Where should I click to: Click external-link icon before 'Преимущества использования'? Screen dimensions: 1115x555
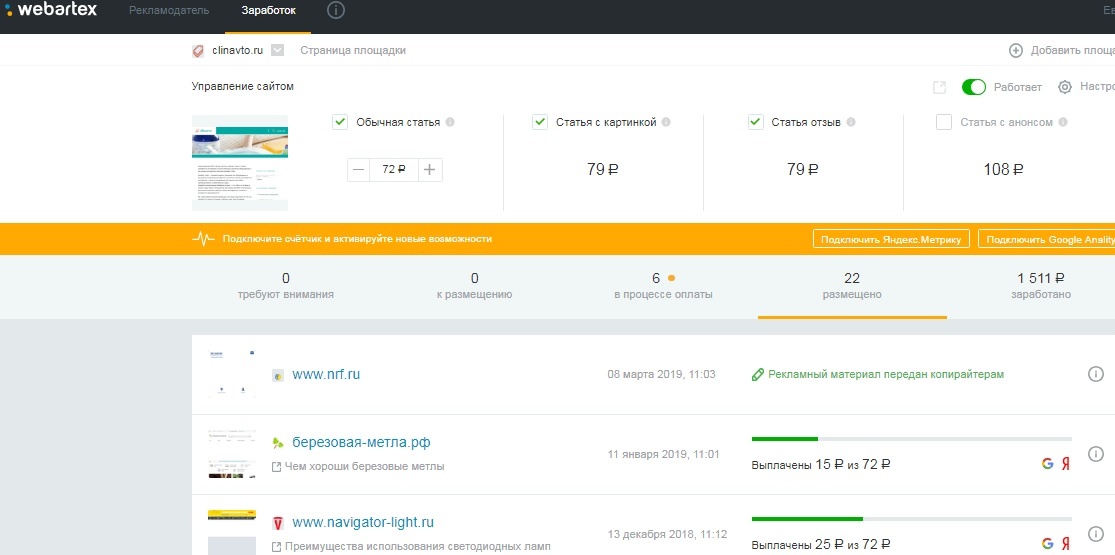pos(277,548)
